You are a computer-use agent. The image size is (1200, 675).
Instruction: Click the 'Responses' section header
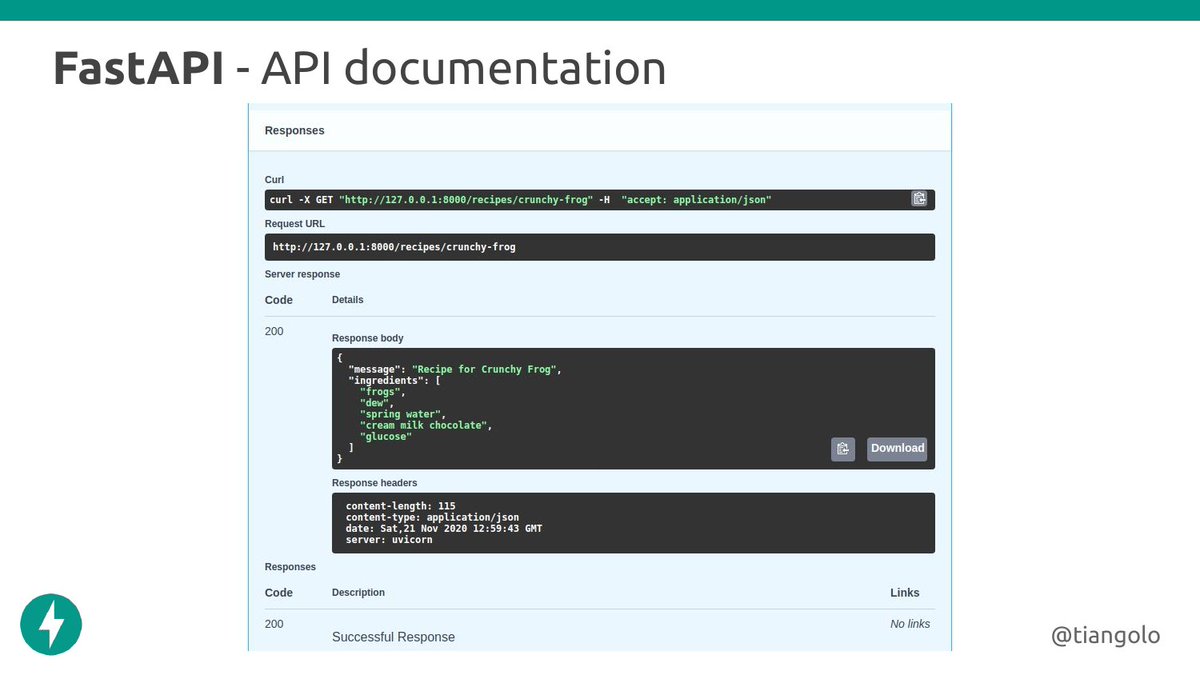point(294,131)
